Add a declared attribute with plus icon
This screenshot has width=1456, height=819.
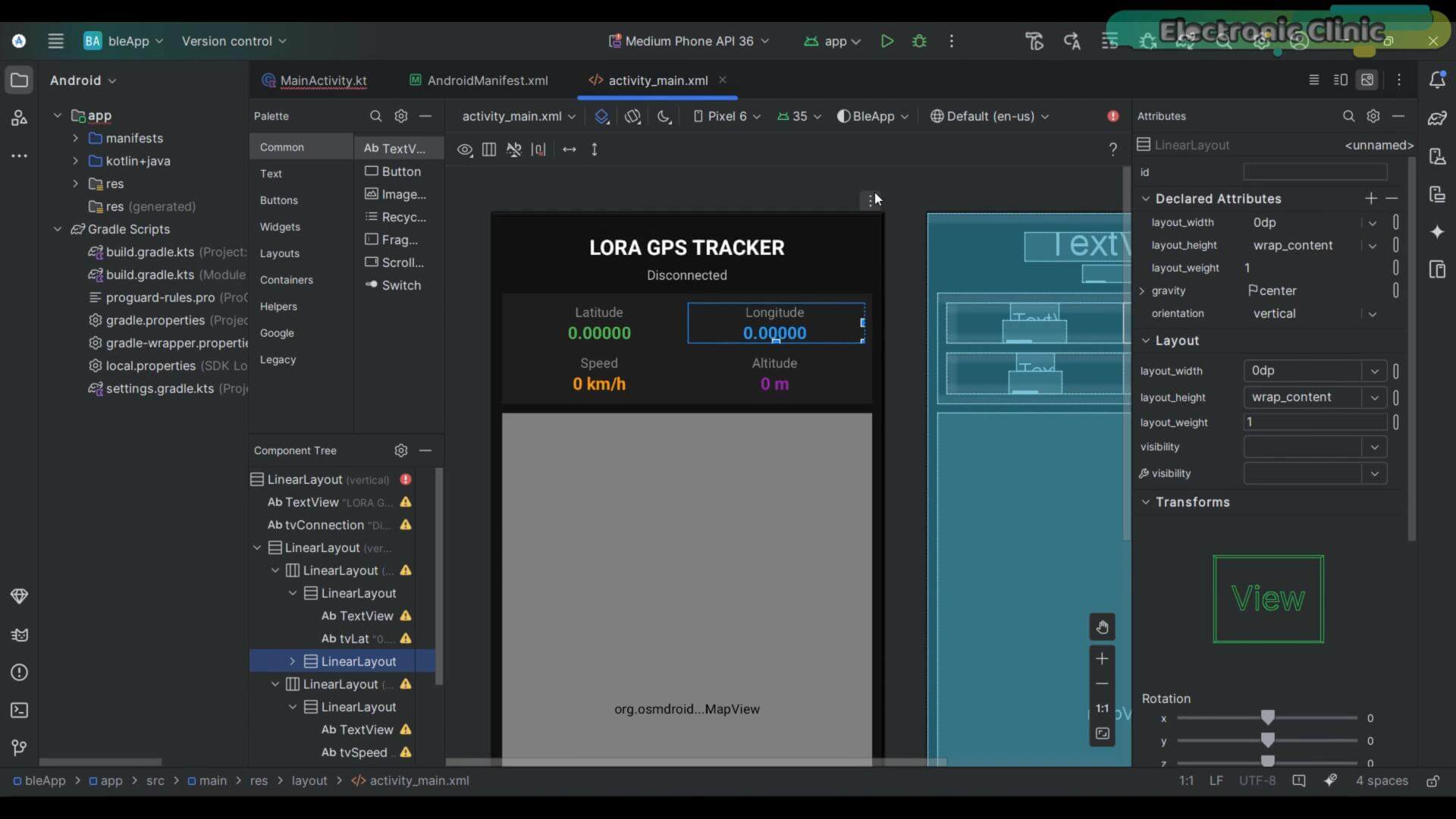[x=1371, y=198]
